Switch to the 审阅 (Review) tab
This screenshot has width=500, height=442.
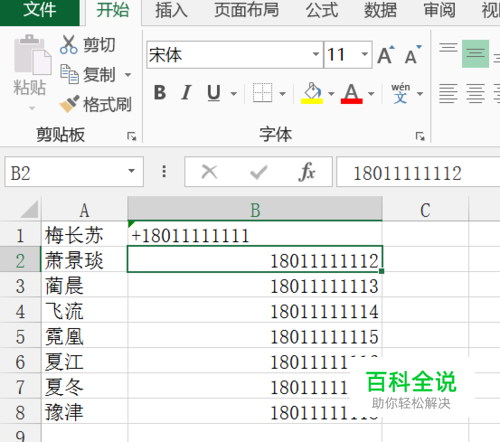click(x=439, y=11)
